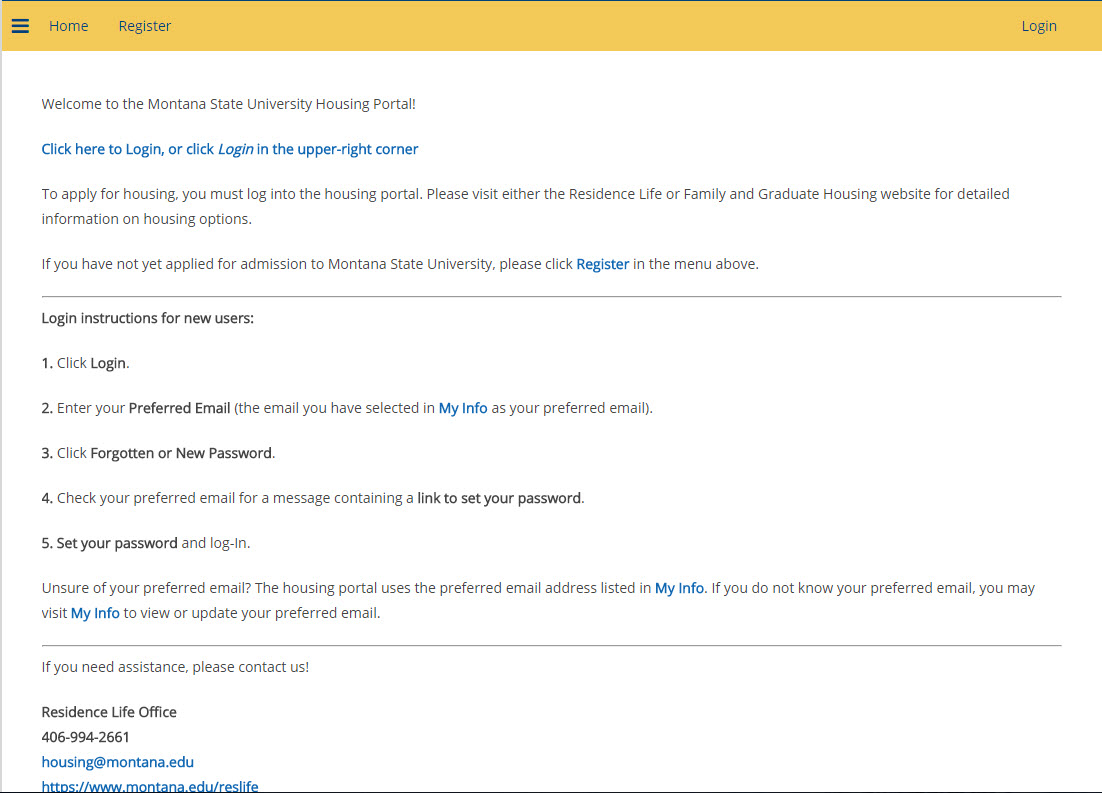Click the phone number 406-994-2661
This screenshot has width=1102, height=793.
tap(86, 737)
